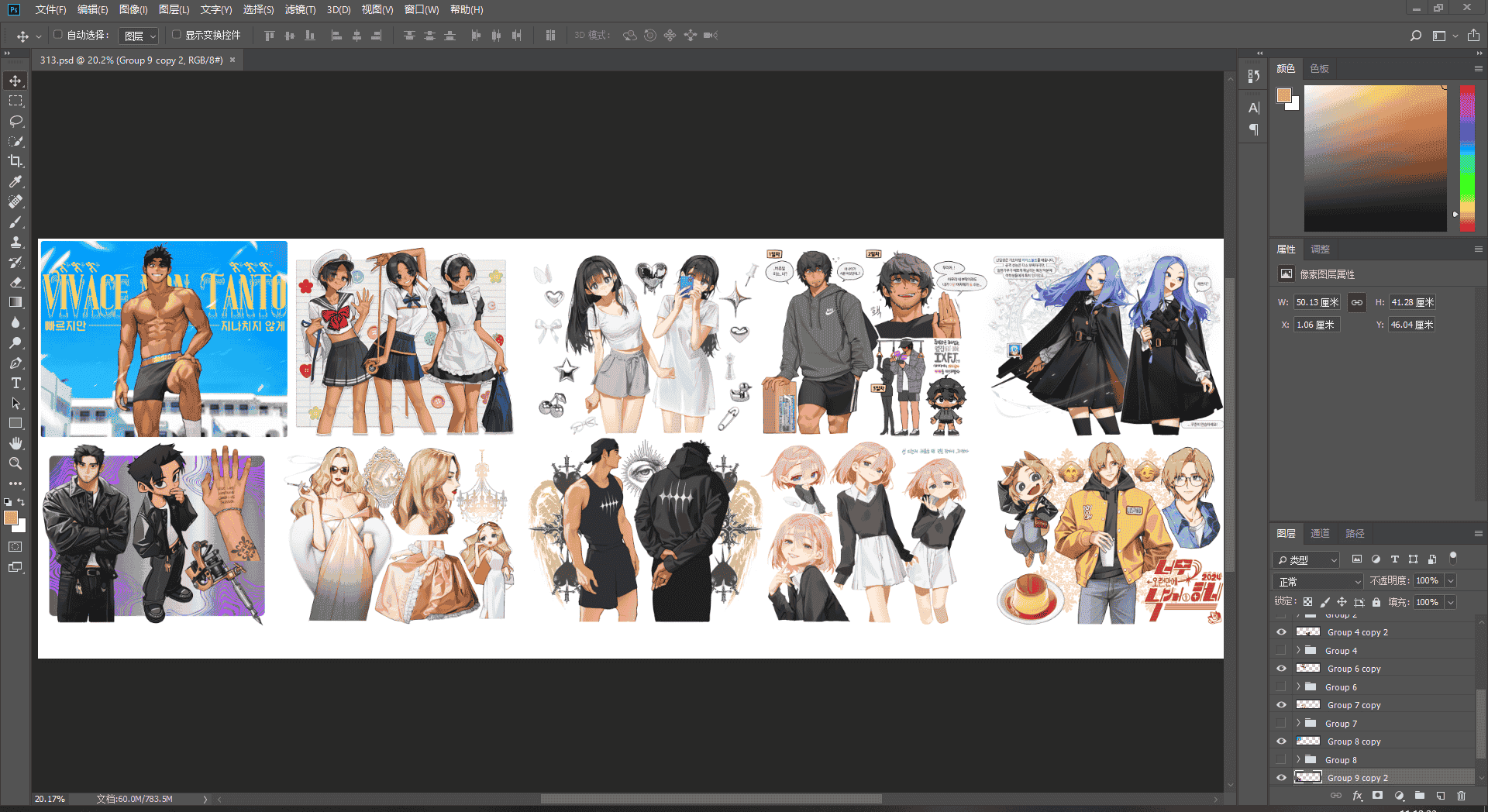Click the delete layer trash icon
The height and width of the screenshot is (812, 1488).
(1461, 796)
